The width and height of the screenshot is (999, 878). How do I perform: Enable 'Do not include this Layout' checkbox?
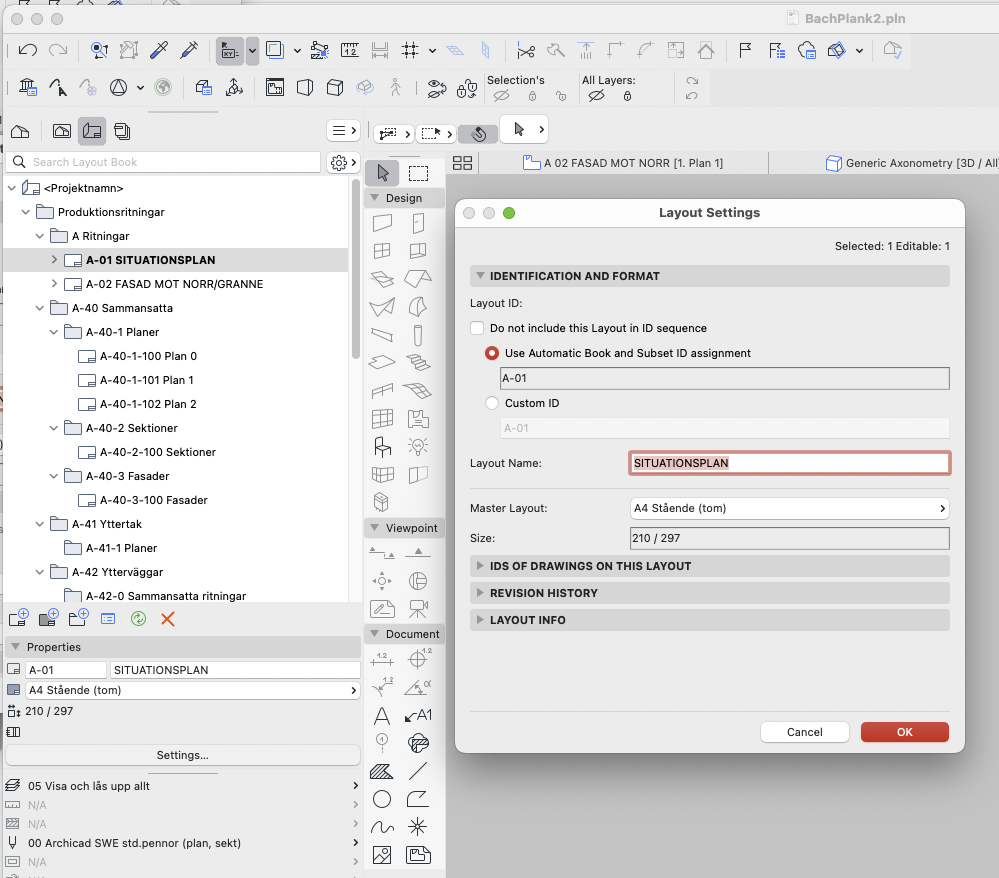tap(478, 328)
